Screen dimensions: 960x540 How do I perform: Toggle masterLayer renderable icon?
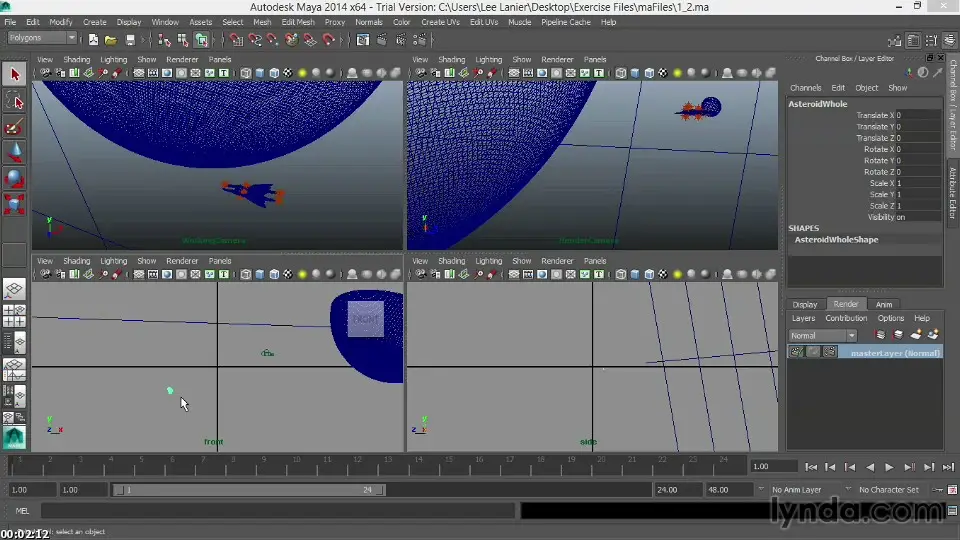point(796,352)
